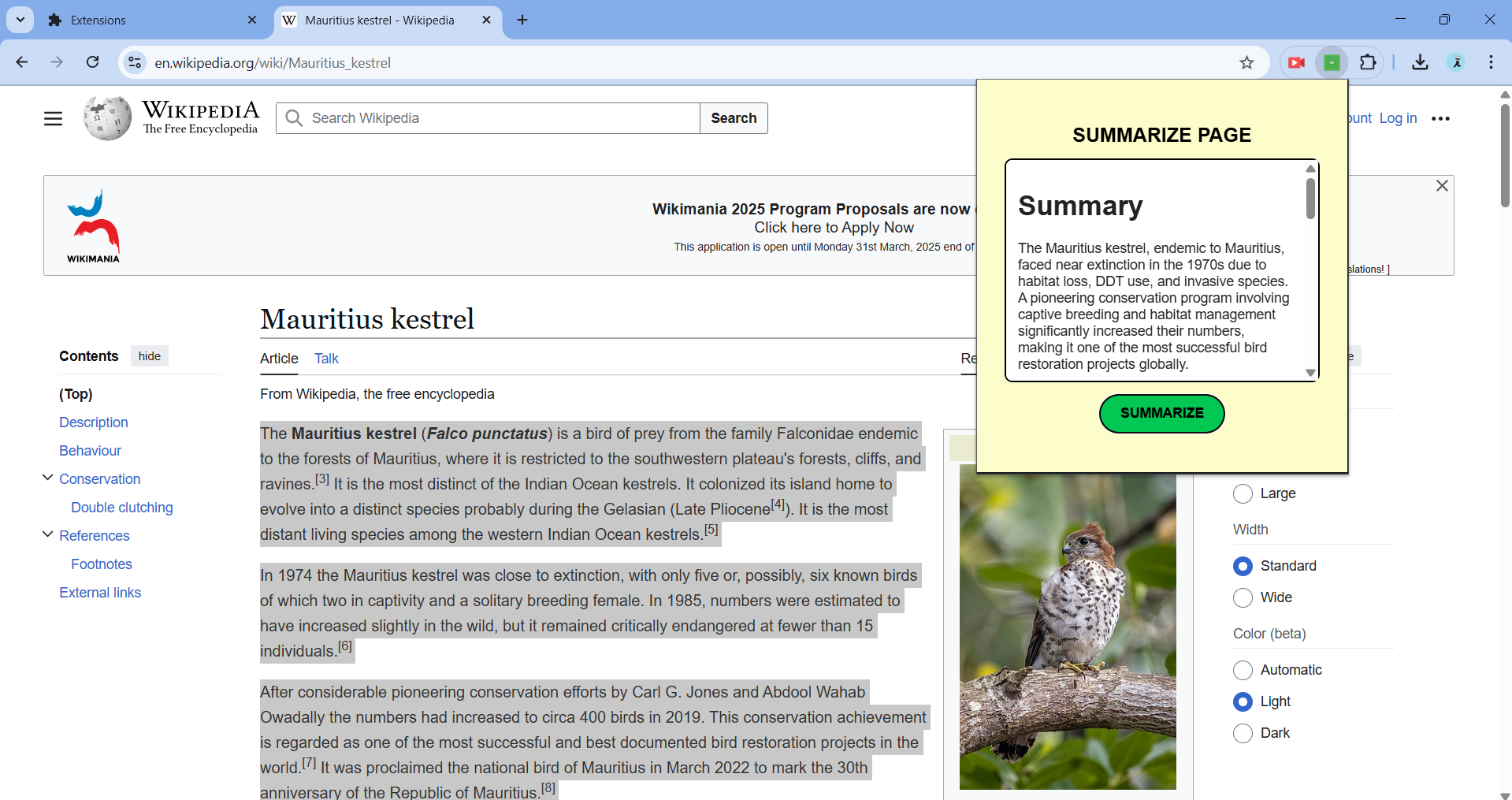The image size is (1512, 800).
Task: Open footnote reference [7]
Action: 309,762
